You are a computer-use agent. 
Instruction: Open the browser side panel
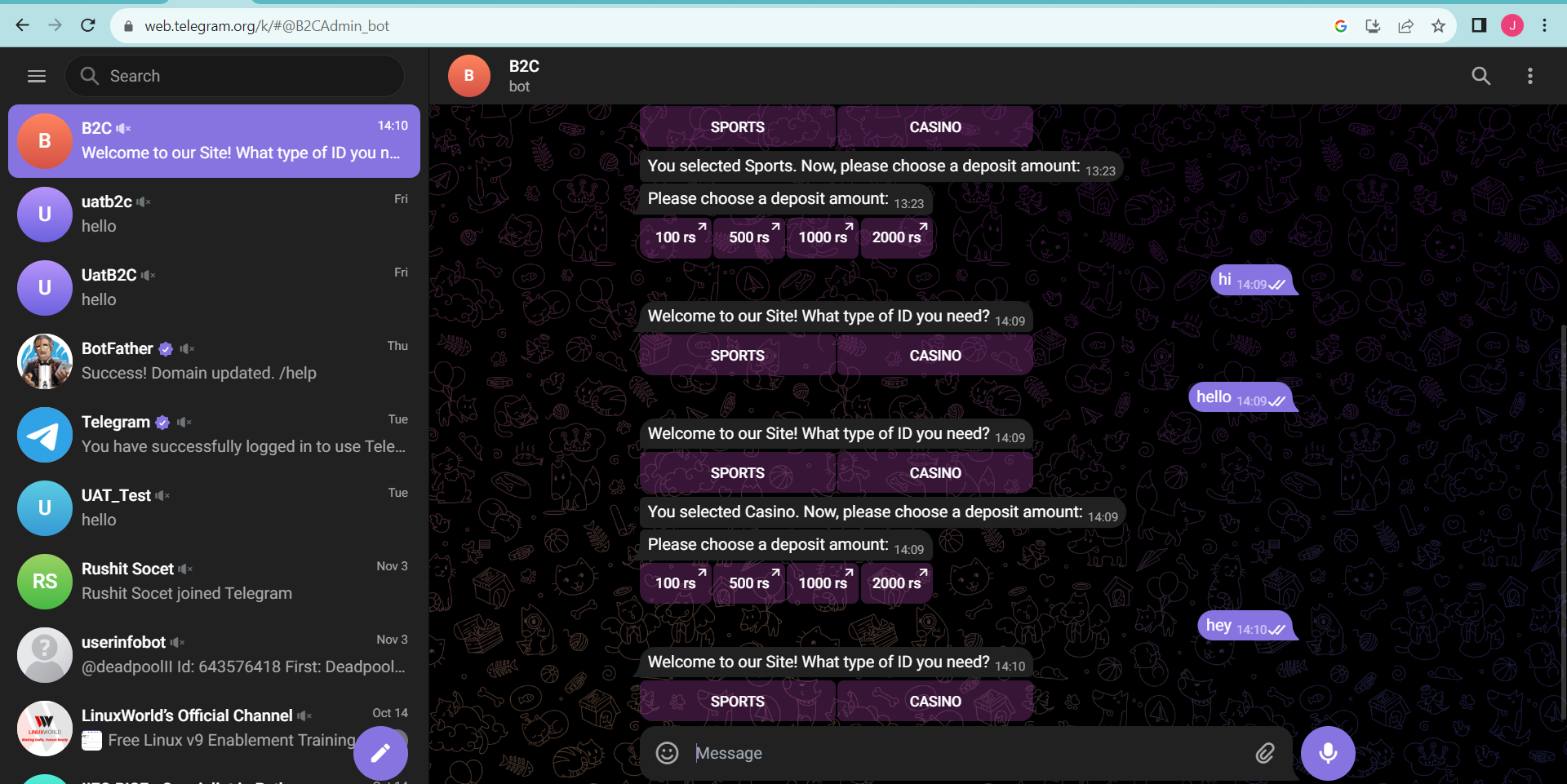[1479, 25]
